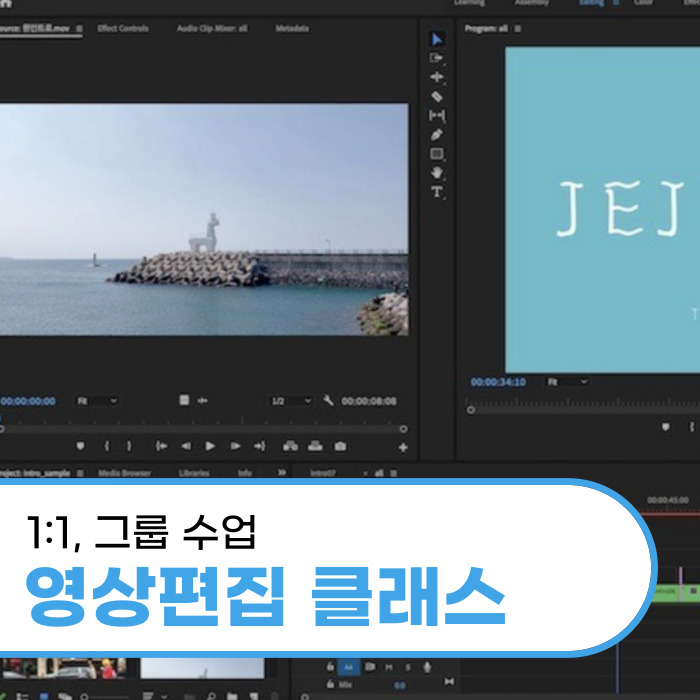Screen dimensions: 700x700
Task: Switch to the Effect Controls tab
Action: (123, 29)
